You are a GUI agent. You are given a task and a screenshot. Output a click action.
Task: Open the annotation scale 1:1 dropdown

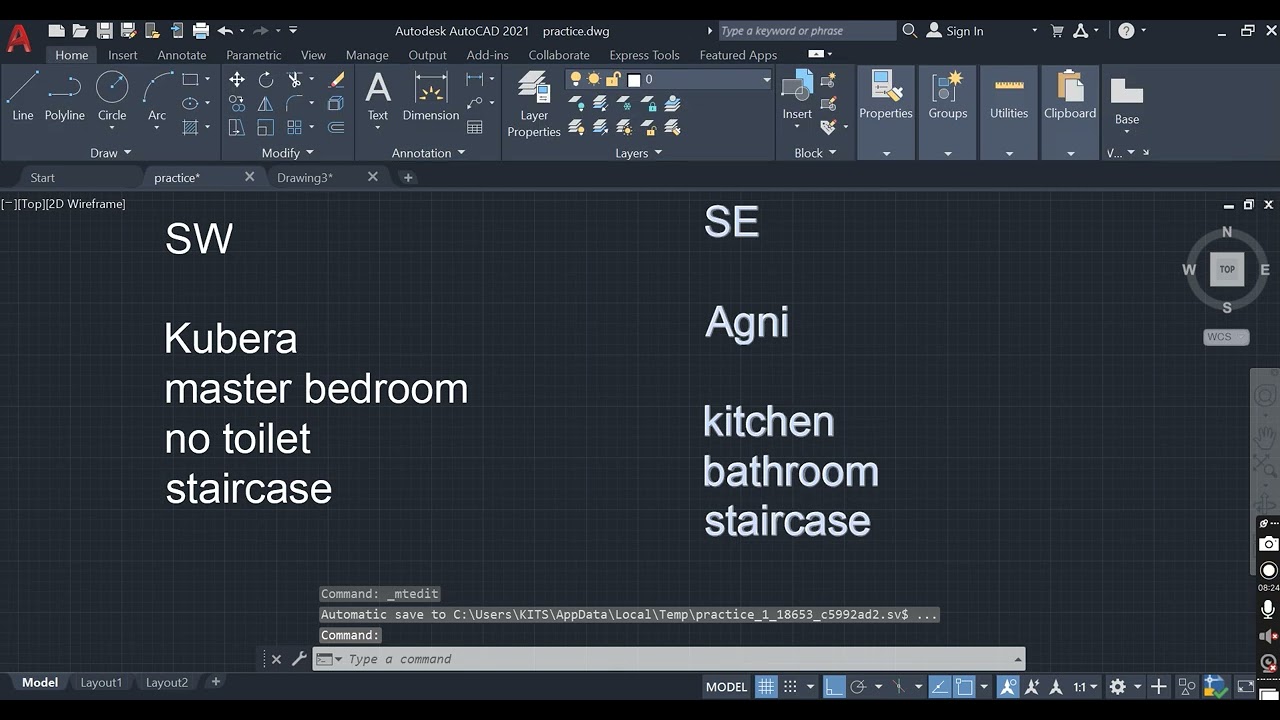pos(1085,687)
